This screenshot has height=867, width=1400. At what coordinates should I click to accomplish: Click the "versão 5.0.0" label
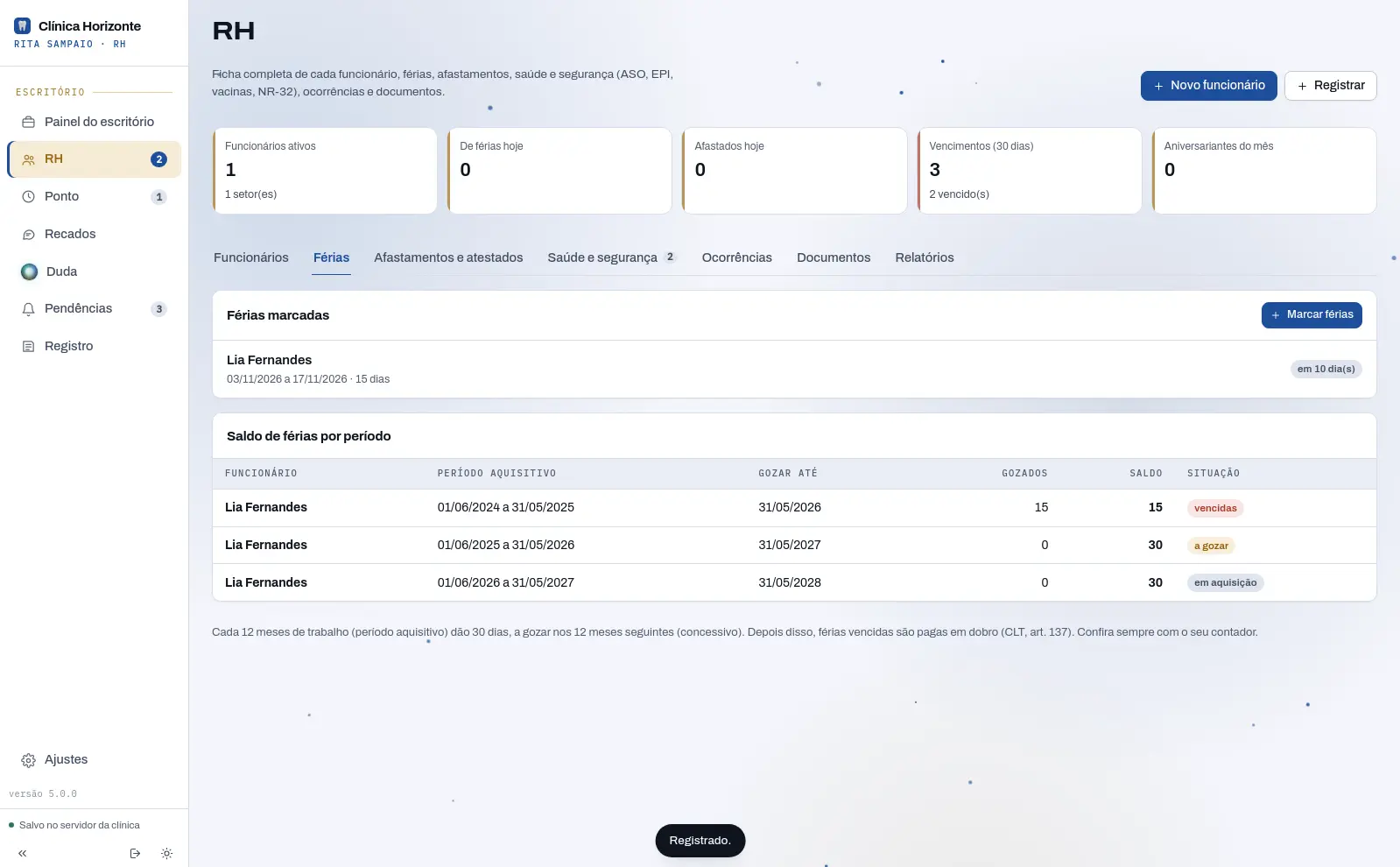pos(43,794)
